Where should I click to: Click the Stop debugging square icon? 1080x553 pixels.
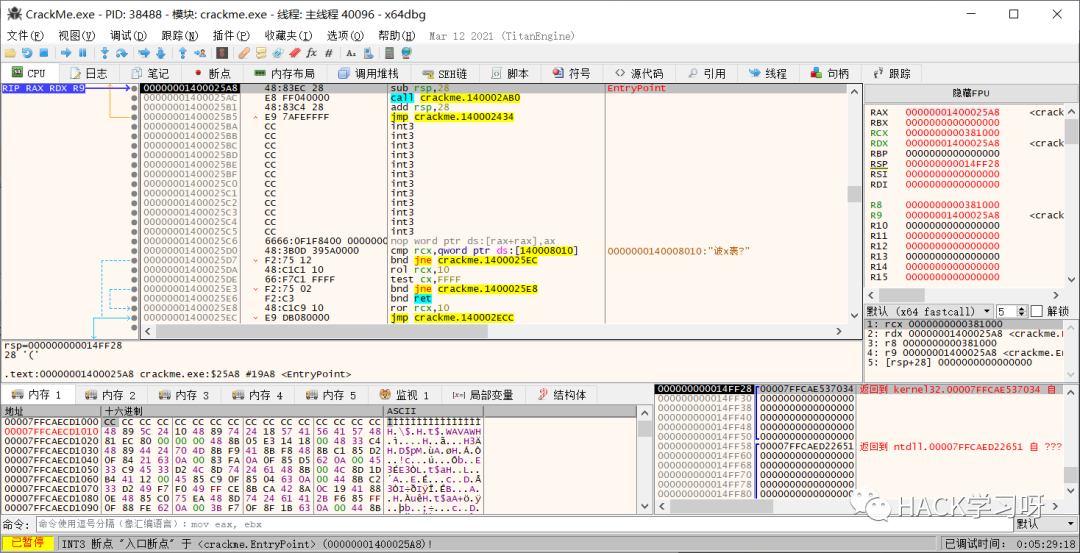tap(43, 53)
